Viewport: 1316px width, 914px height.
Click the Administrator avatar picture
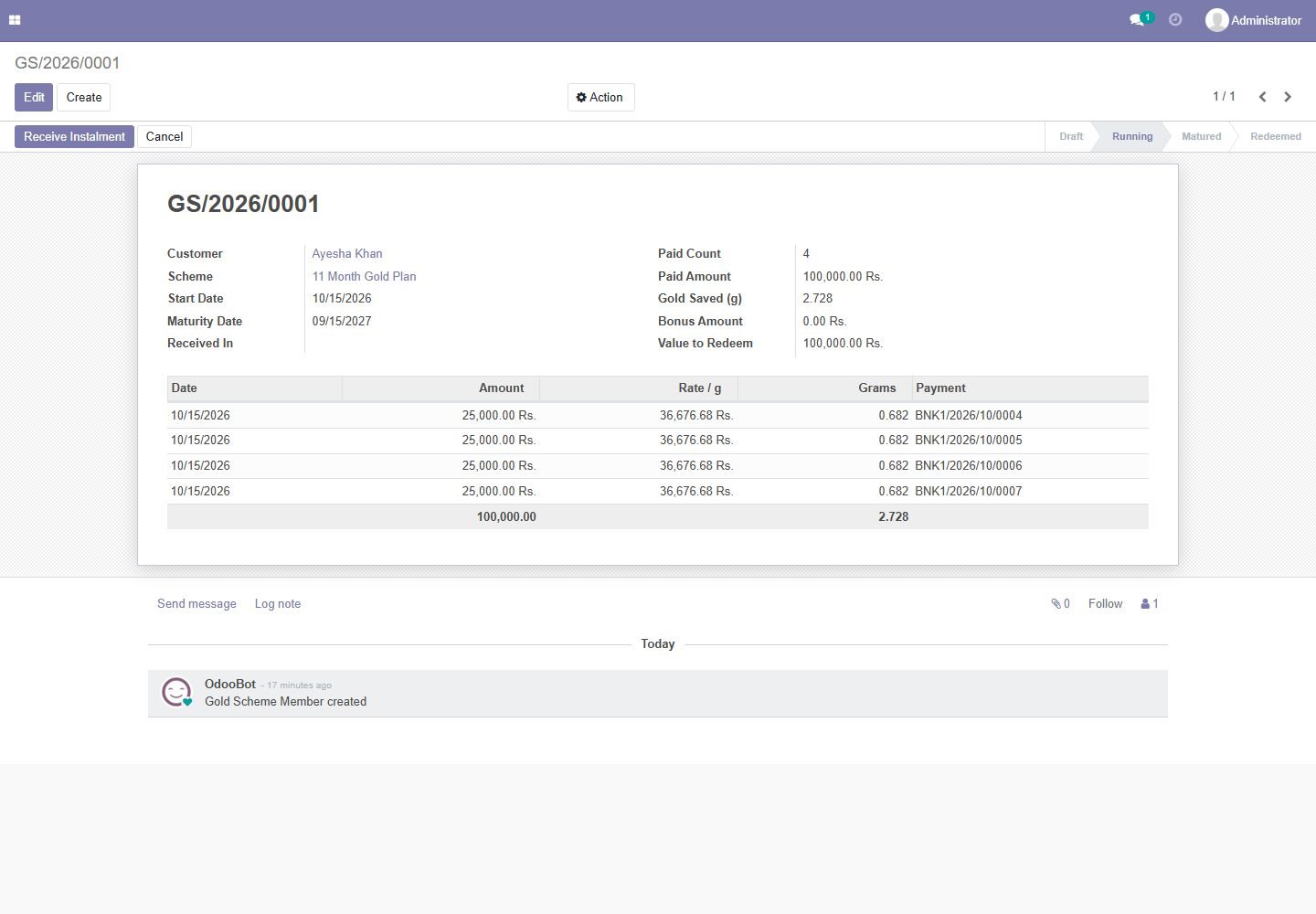(1216, 20)
